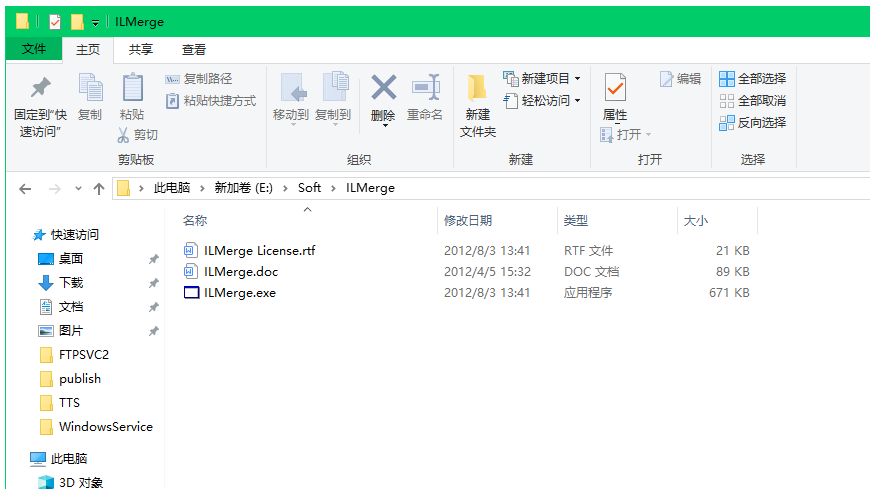Expand the chevron after 此电脑 in breadcrumb
This screenshot has height=489, width=870.
click(203, 189)
